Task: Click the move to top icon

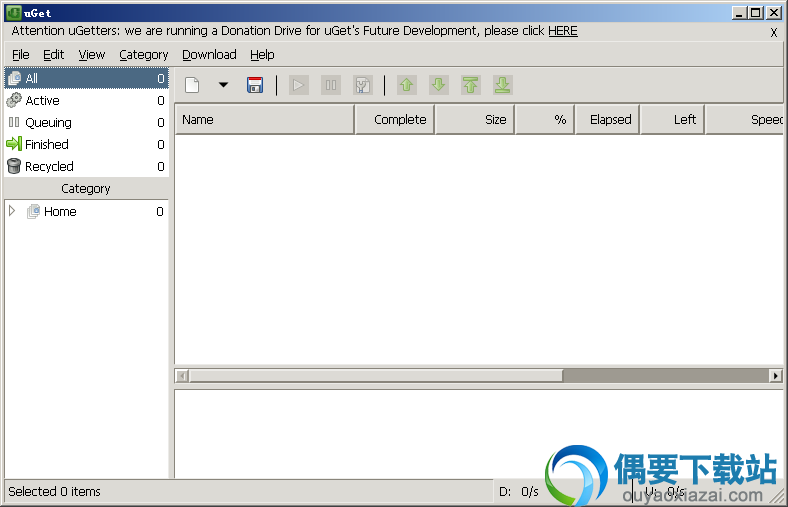Action: [470, 85]
